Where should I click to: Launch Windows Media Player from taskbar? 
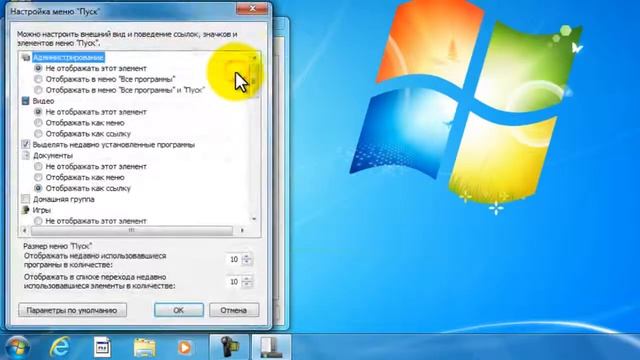click(184, 347)
